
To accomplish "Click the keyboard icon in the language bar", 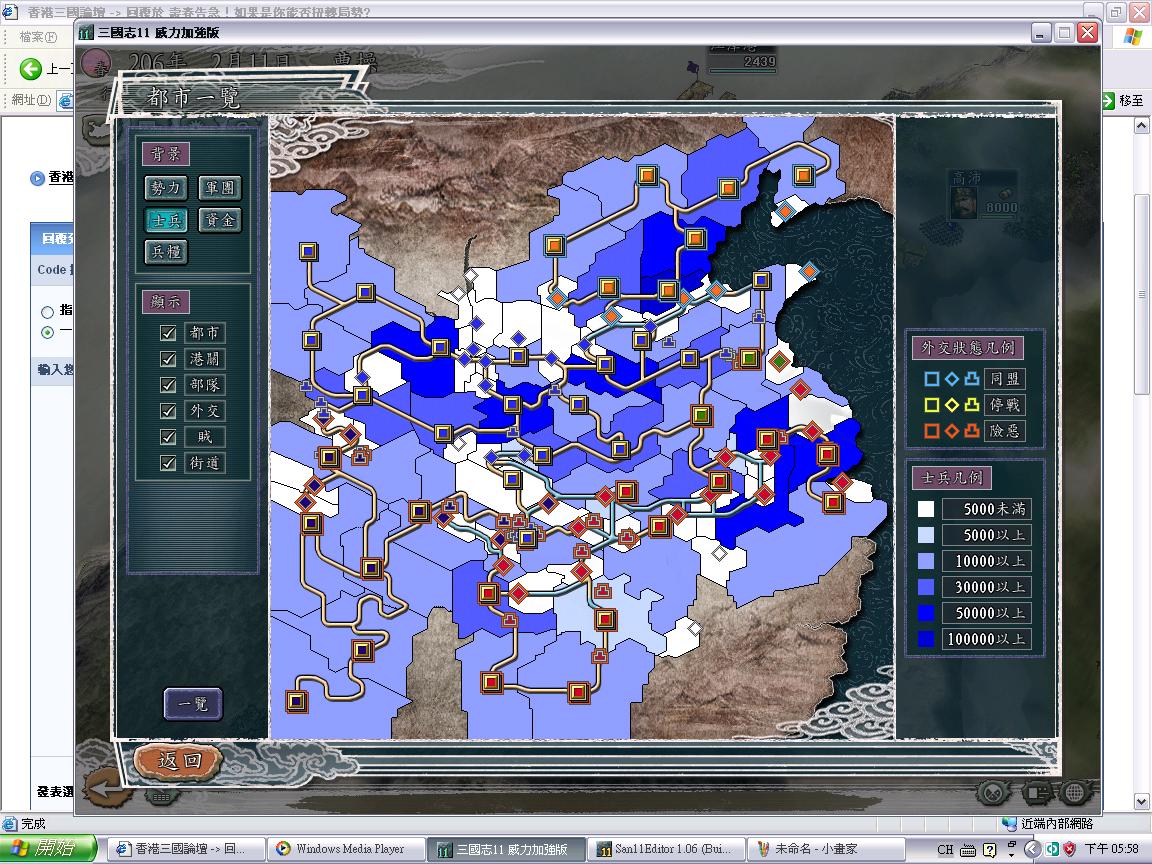I will coord(968,850).
